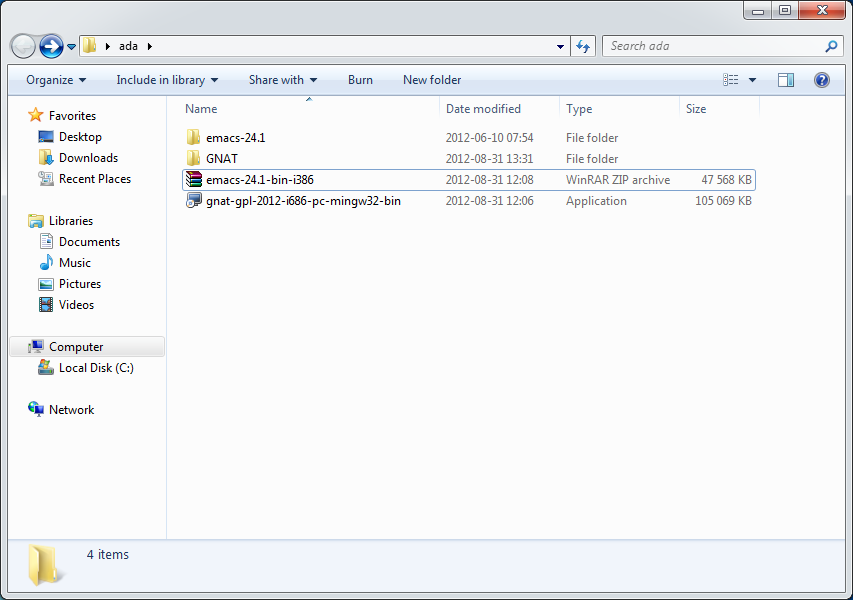Open the Videos library
853x600 pixels.
click(x=76, y=305)
